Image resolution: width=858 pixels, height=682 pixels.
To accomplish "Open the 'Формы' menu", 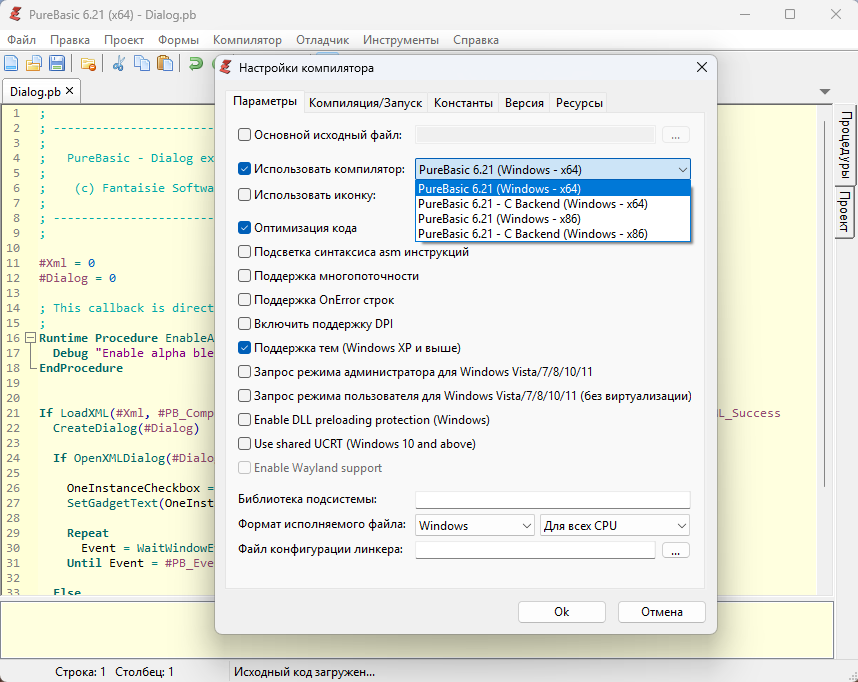I will pos(178,40).
